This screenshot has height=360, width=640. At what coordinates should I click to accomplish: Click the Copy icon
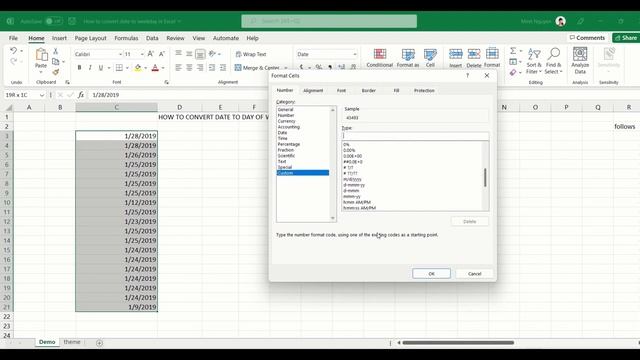56,62
